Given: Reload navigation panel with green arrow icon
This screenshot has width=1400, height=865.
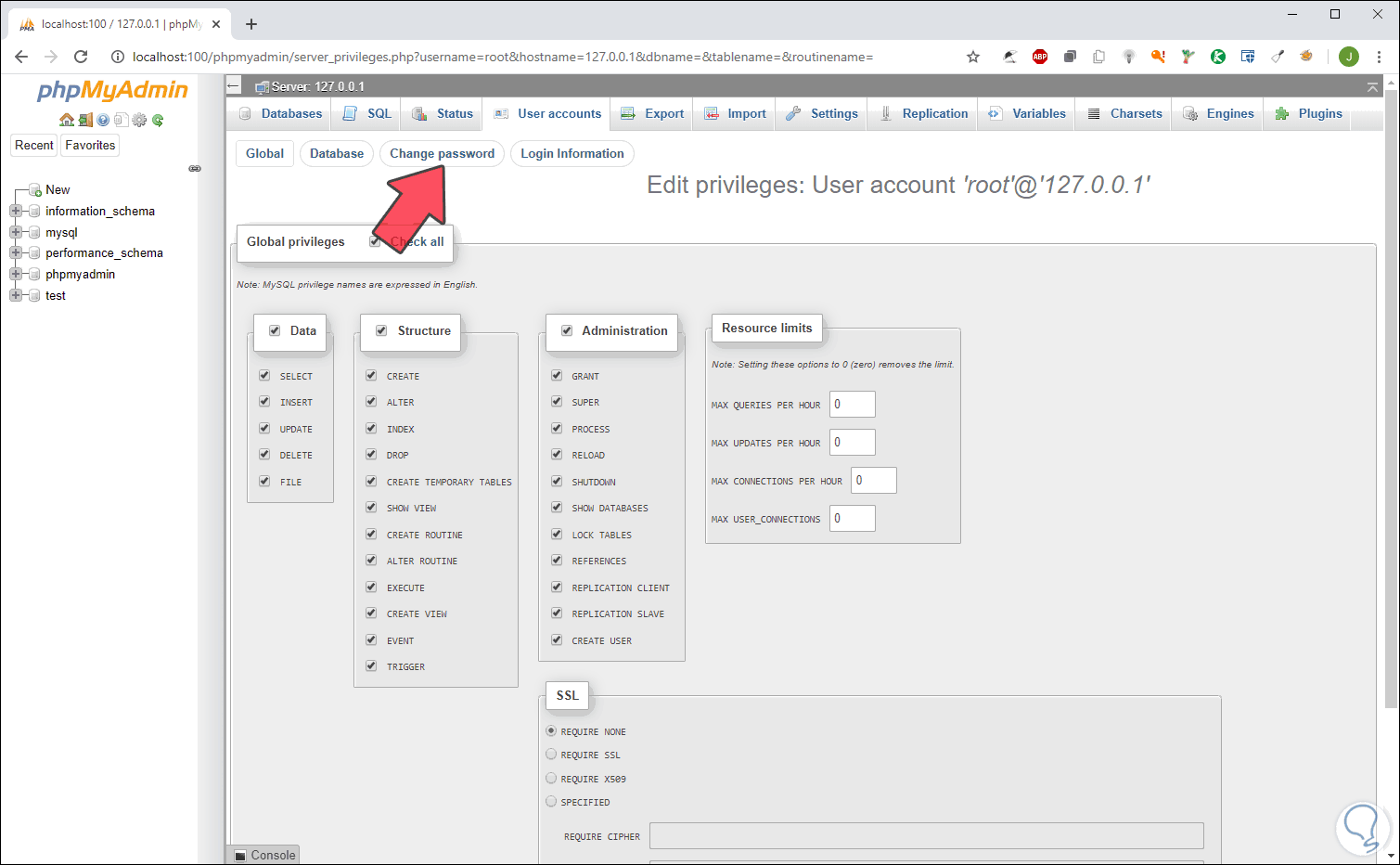Looking at the screenshot, I should pos(158,120).
